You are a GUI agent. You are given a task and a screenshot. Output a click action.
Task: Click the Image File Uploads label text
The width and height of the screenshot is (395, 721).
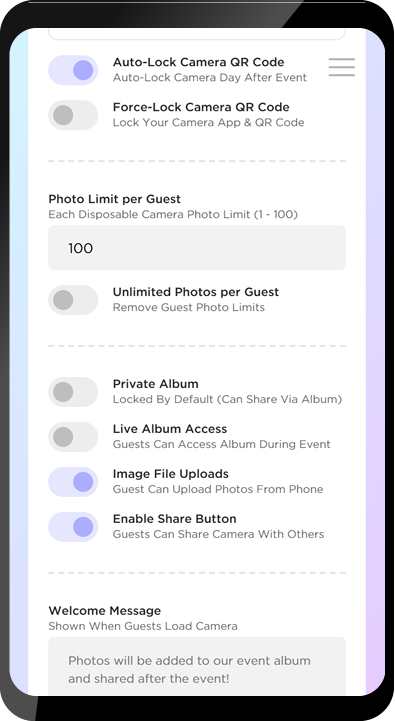[x=171, y=474]
